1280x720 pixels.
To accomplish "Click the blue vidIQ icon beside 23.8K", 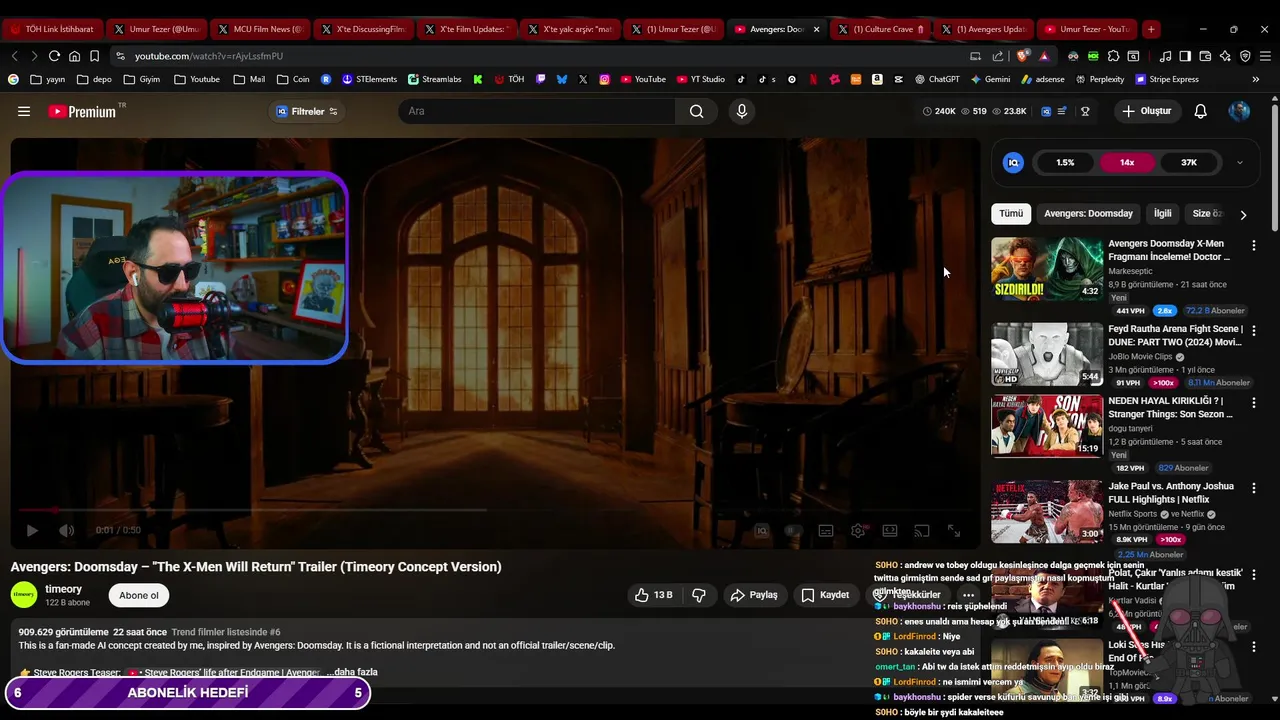I will (1046, 111).
